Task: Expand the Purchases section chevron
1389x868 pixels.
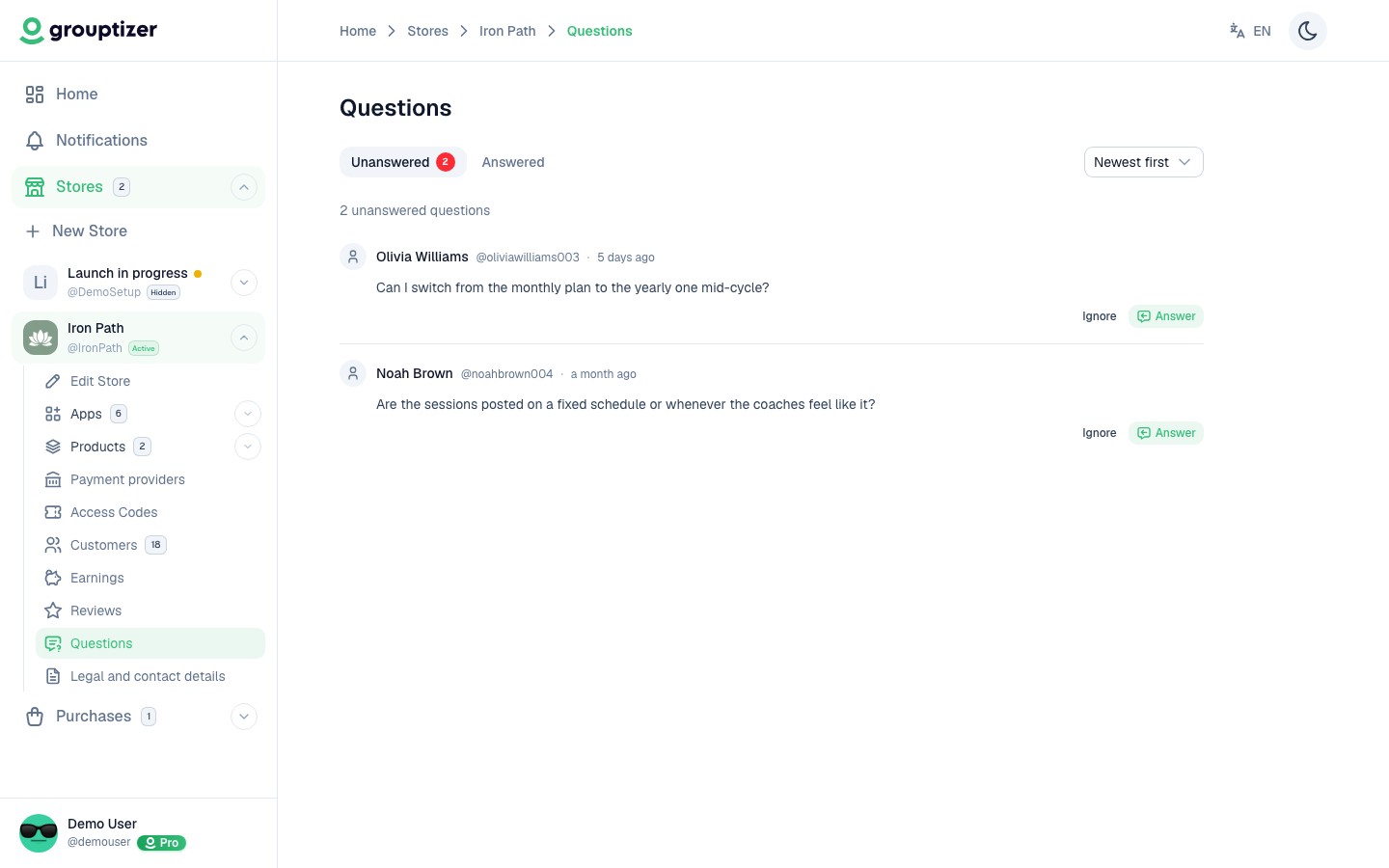Action: pyautogui.click(x=244, y=717)
